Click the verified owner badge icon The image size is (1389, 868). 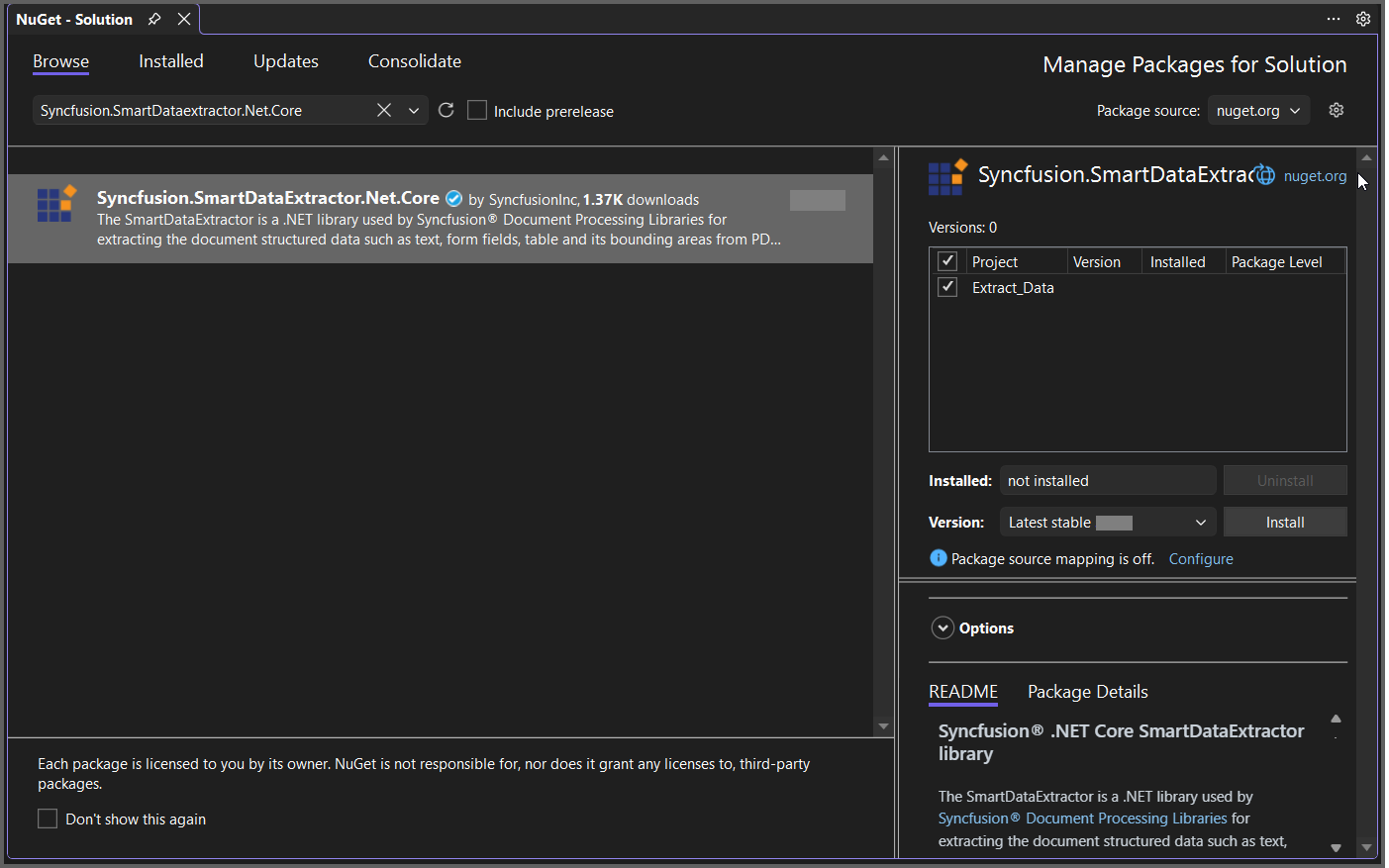(454, 199)
